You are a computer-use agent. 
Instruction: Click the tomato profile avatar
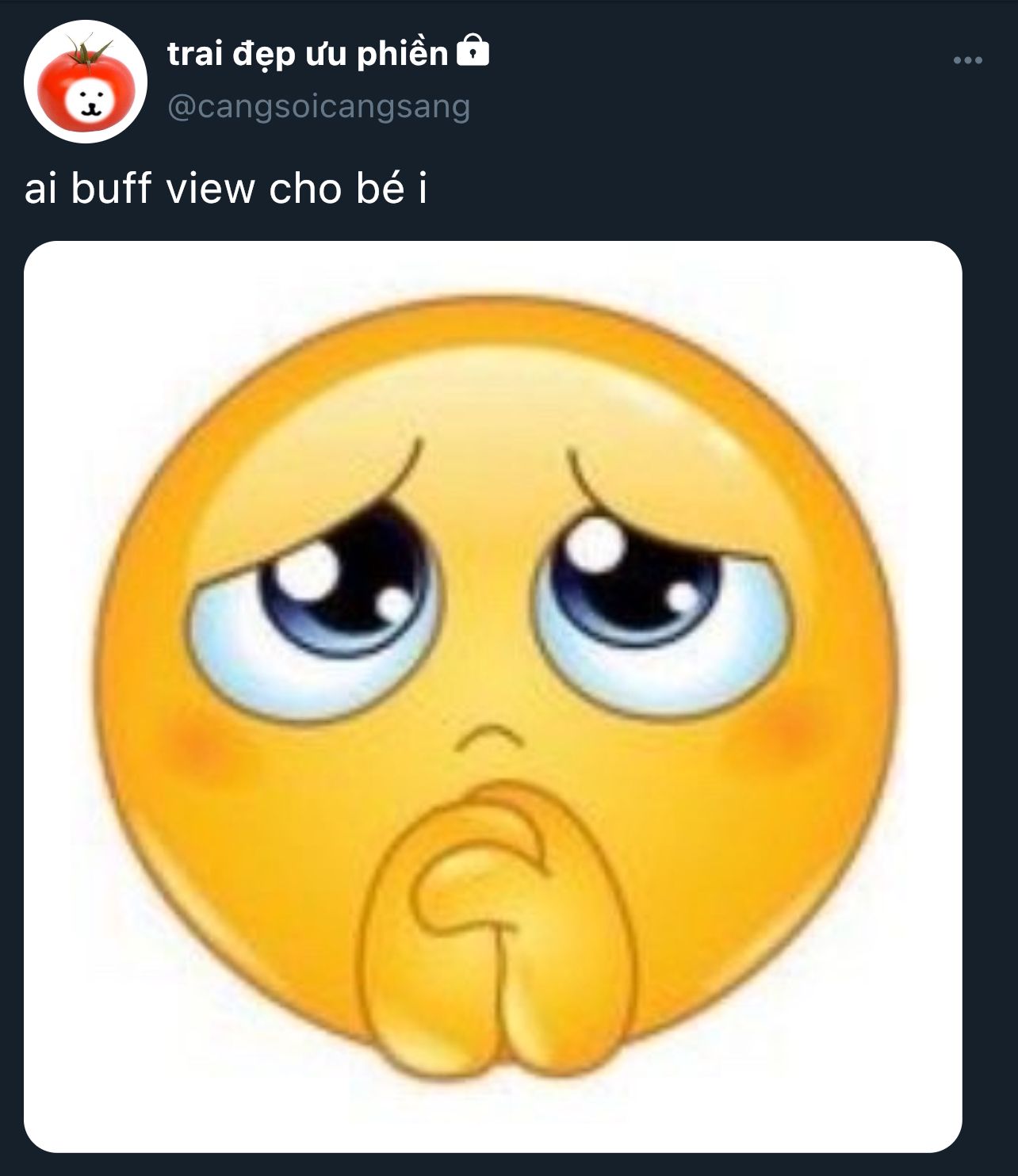click(x=86, y=82)
